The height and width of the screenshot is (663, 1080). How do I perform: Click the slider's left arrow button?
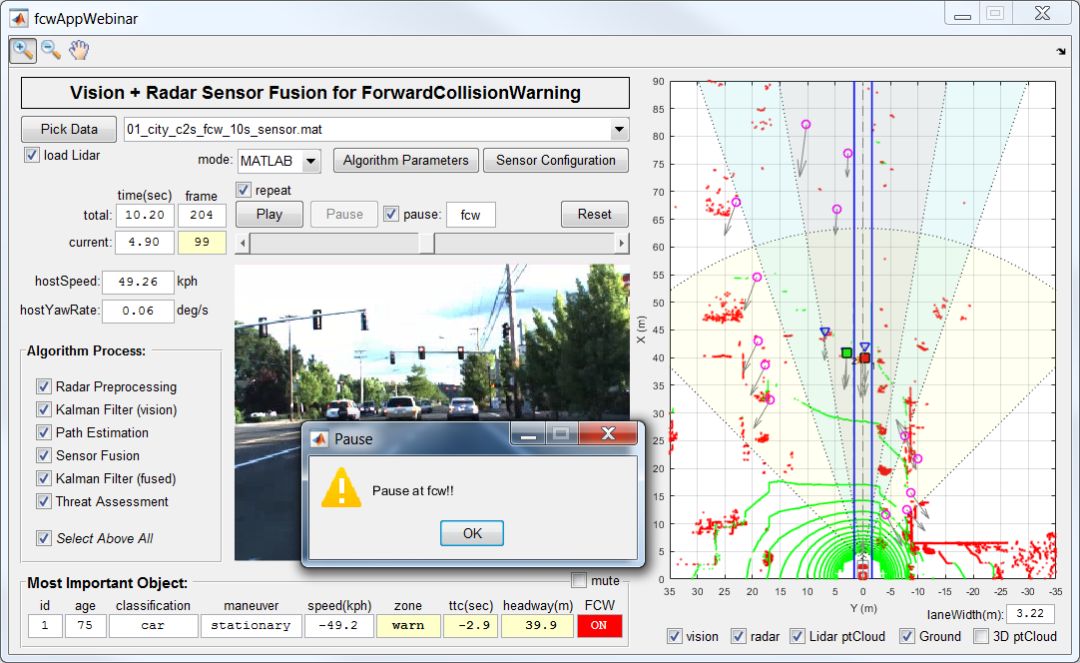242,243
